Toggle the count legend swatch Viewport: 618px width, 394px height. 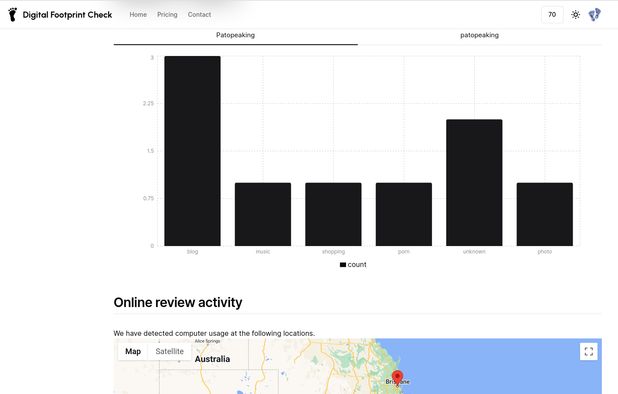coord(343,265)
